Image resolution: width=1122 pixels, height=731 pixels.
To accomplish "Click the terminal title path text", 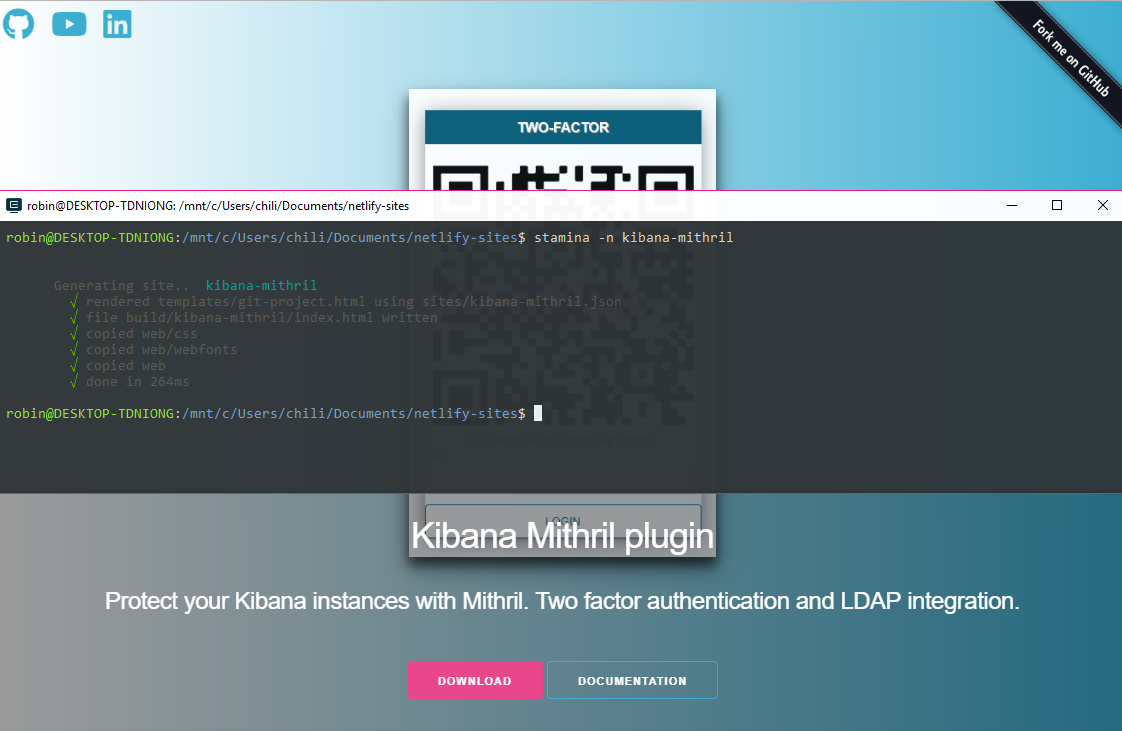I will (218, 206).
